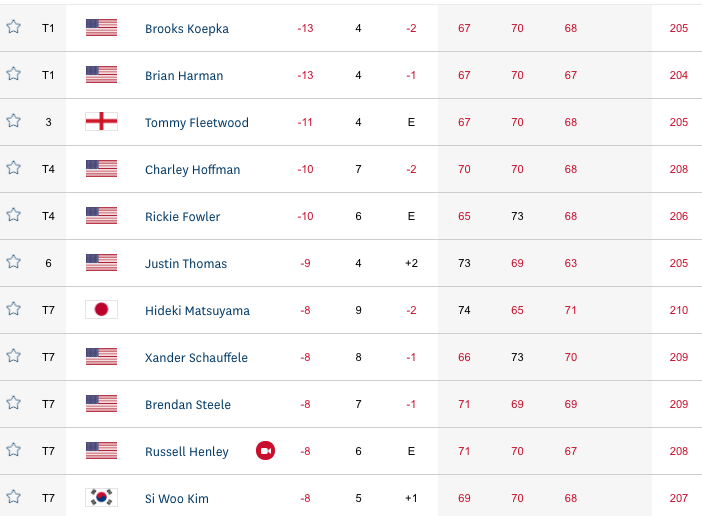Click Justin Thomas's round three score 63
The image size is (702, 516).
tap(570, 263)
